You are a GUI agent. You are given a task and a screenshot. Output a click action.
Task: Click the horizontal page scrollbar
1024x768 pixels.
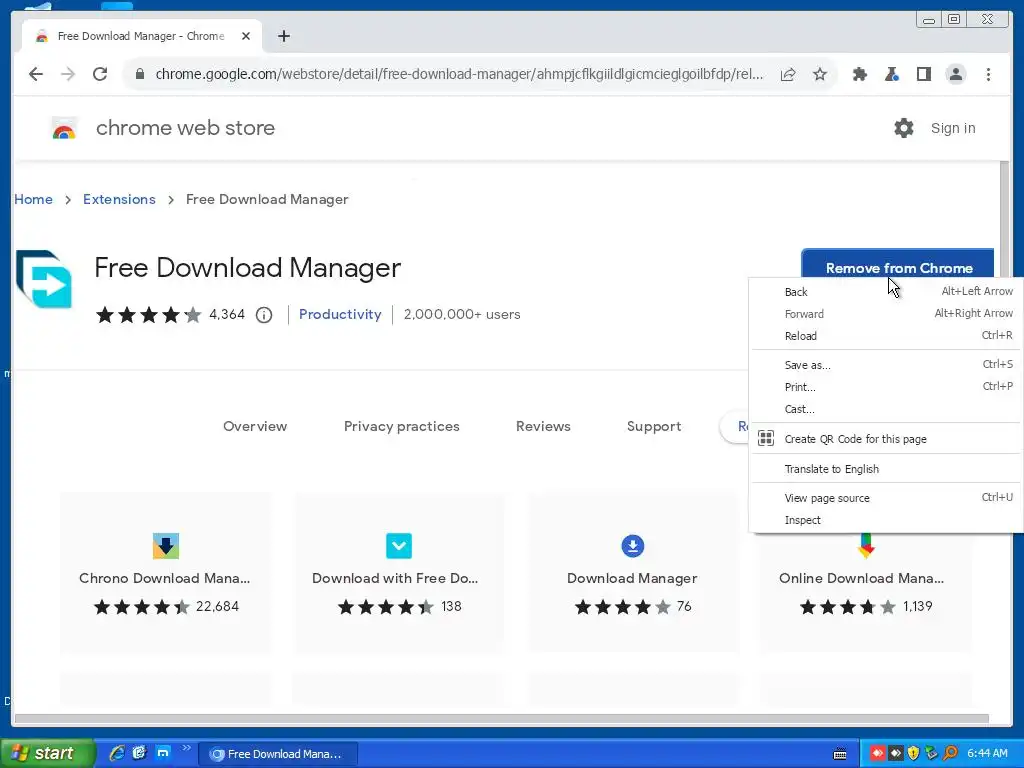(502, 719)
